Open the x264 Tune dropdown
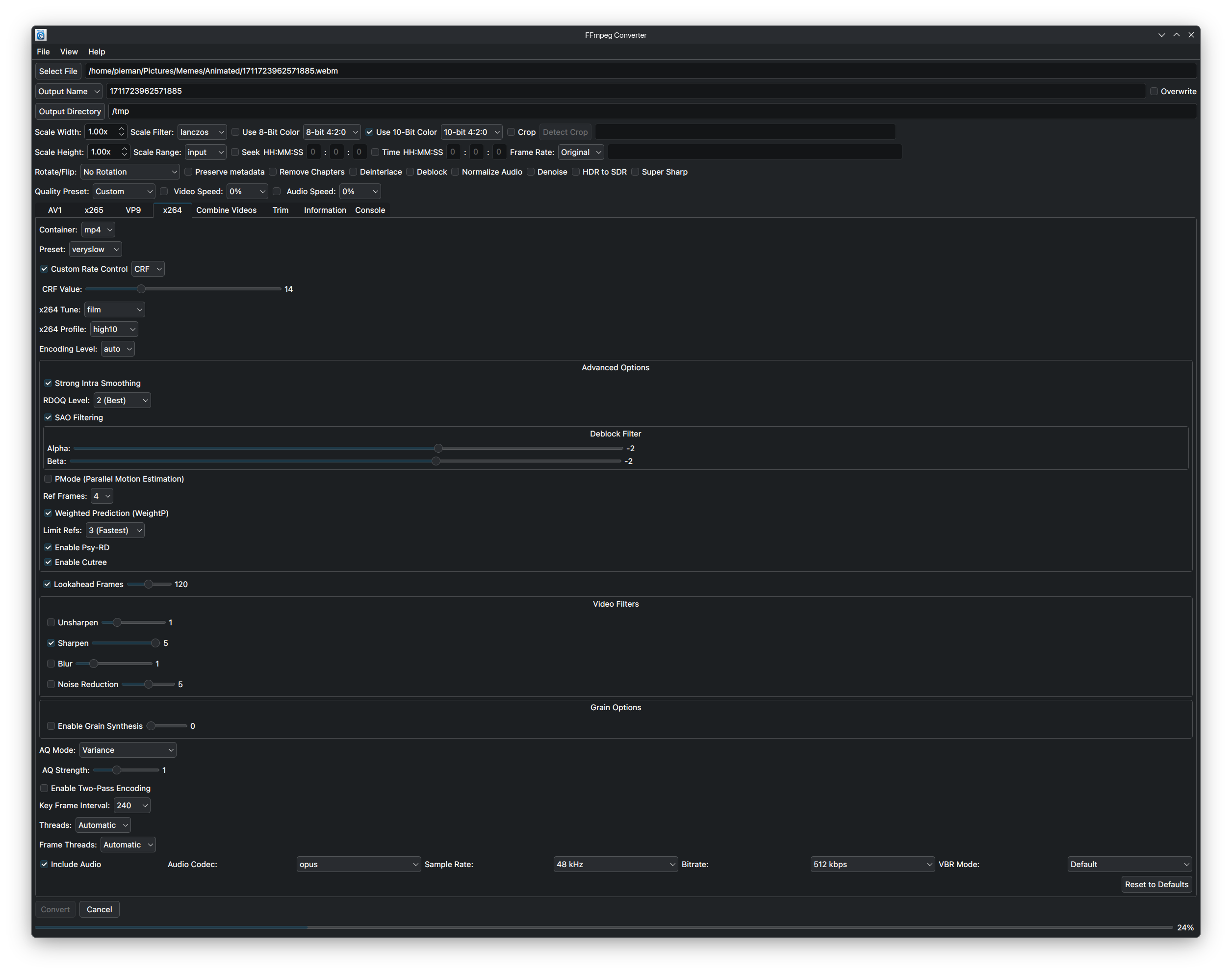 pos(114,309)
